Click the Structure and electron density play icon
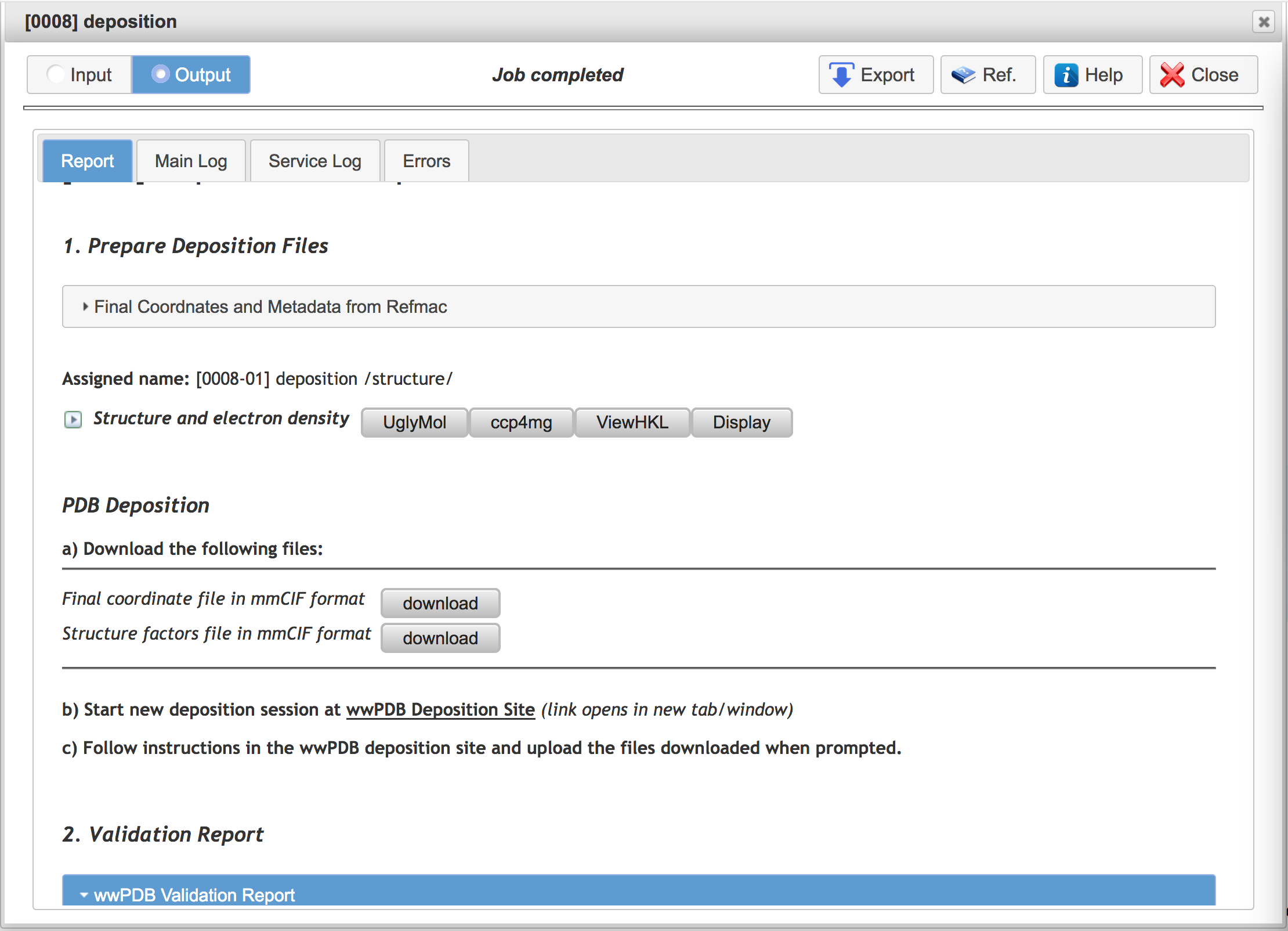 pos(73,419)
